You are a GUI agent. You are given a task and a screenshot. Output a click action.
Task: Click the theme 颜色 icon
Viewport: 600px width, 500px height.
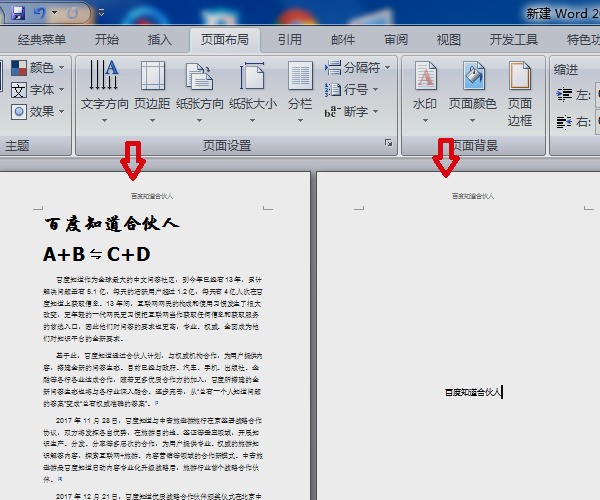click(19, 68)
